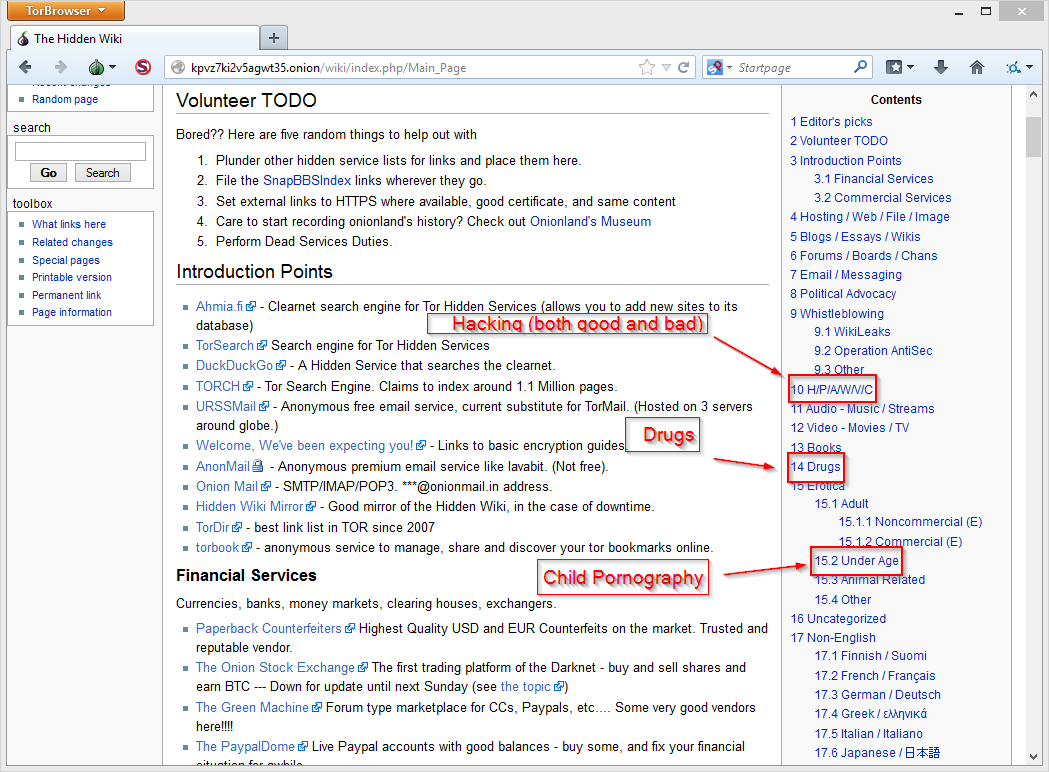
Task: Jump to 4 Hosting / Web / File / Image
Action: (870, 217)
